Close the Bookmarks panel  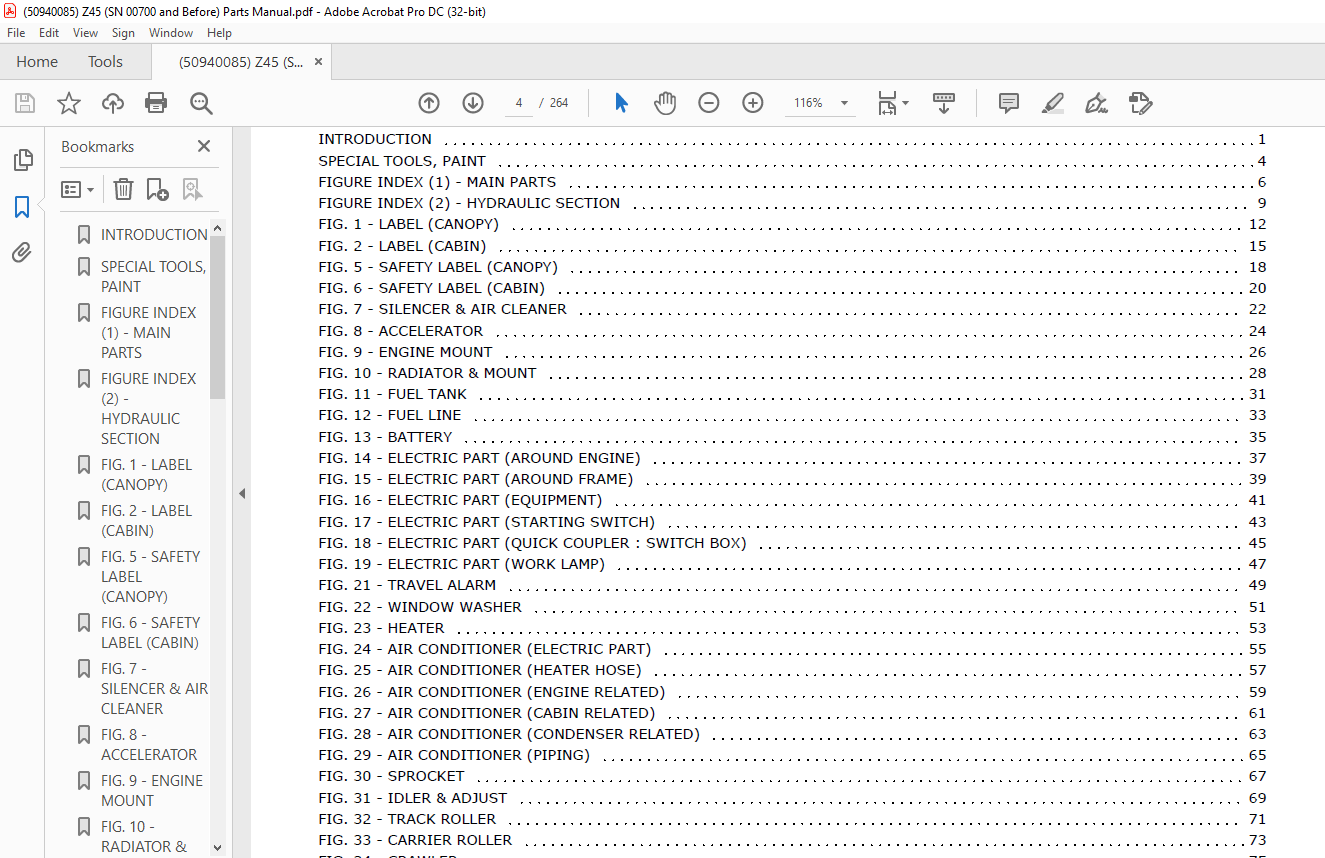pos(204,146)
